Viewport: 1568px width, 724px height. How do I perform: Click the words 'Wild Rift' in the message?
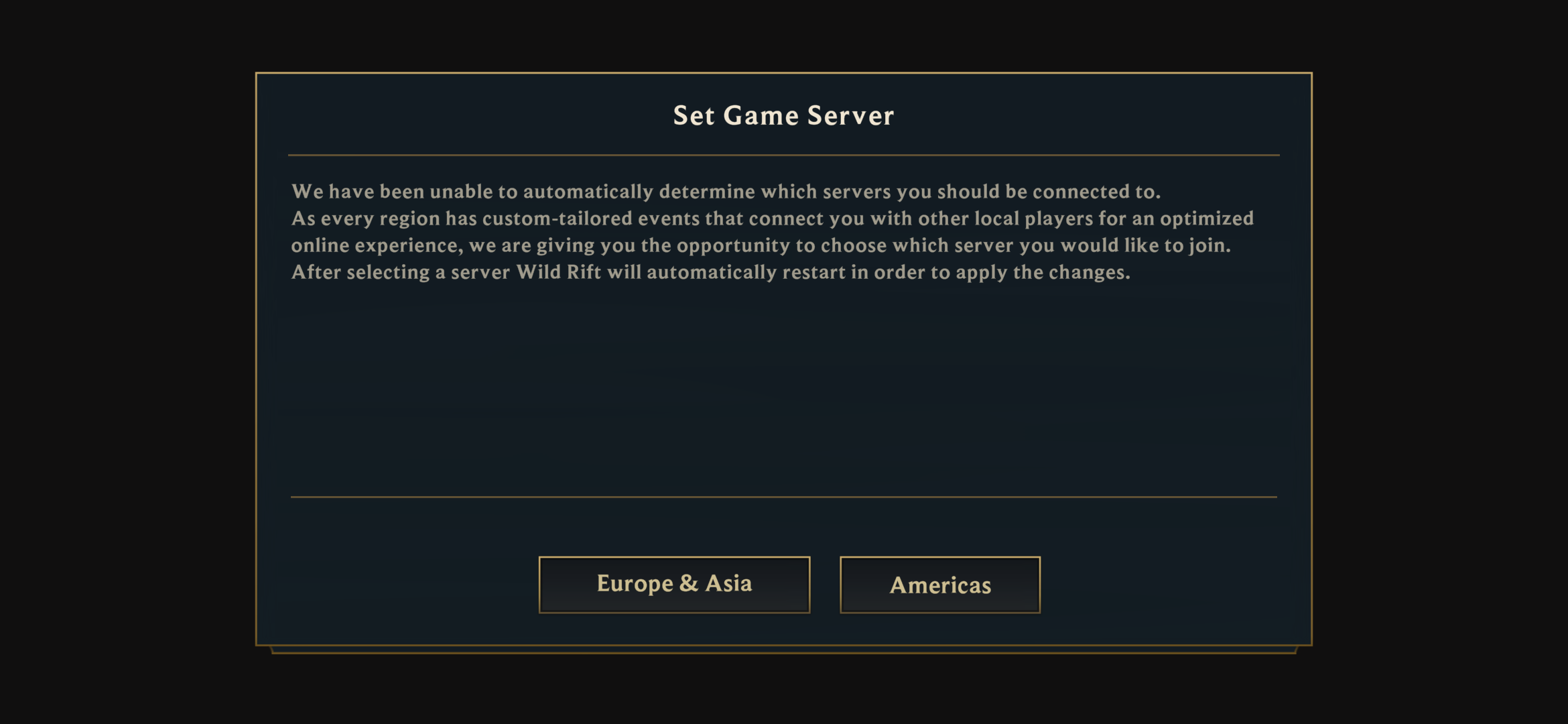(x=559, y=272)
